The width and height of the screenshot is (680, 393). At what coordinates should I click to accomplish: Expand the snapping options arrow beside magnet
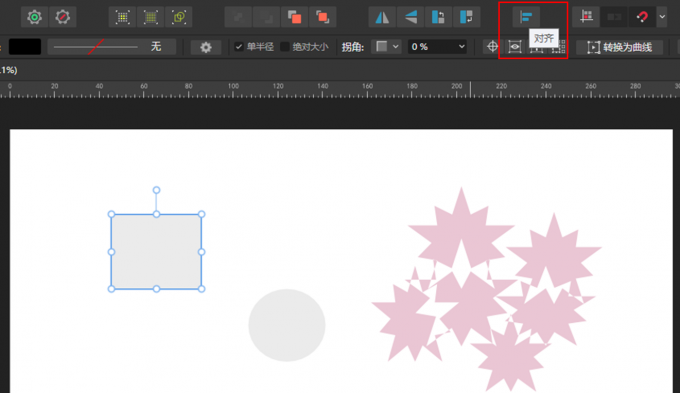coord(662,17)
